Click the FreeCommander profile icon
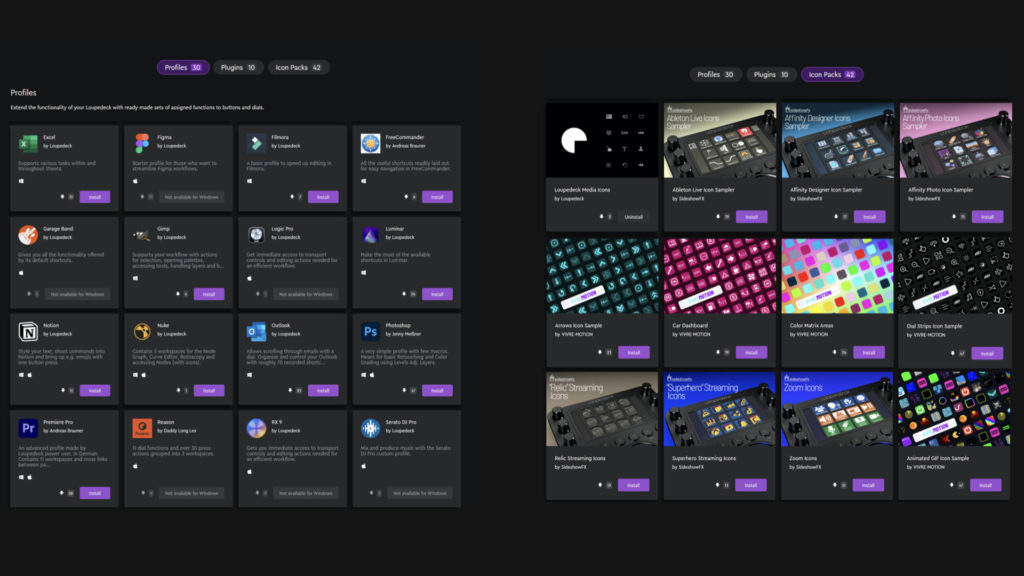 pyautogui.click(x=370, y=143)
